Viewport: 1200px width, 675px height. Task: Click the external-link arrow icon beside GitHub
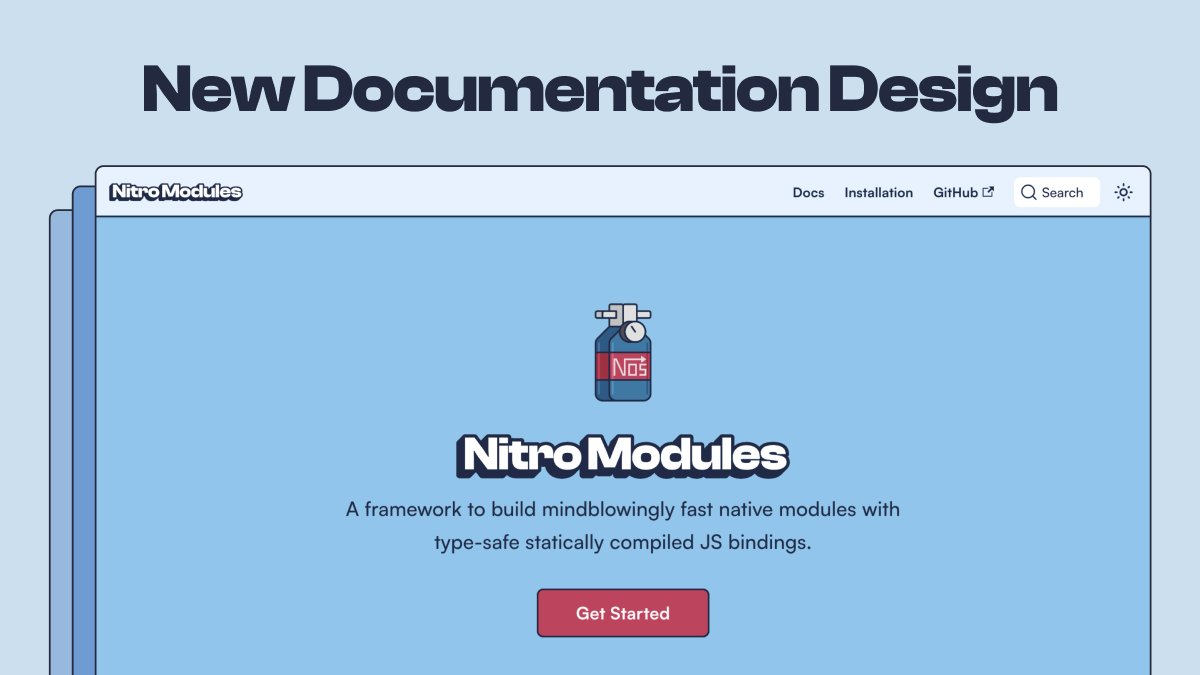(989, 192)
